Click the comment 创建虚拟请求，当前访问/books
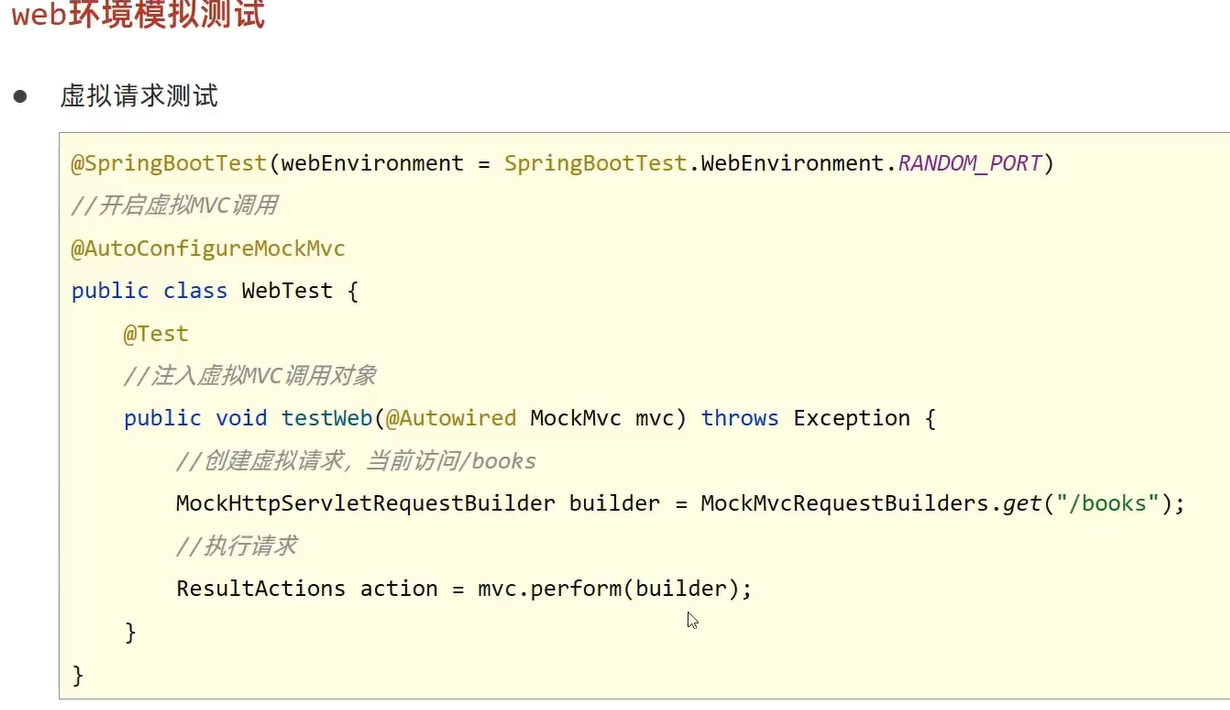This screenshot has width=1230, height=710. [x=356, y=461]
